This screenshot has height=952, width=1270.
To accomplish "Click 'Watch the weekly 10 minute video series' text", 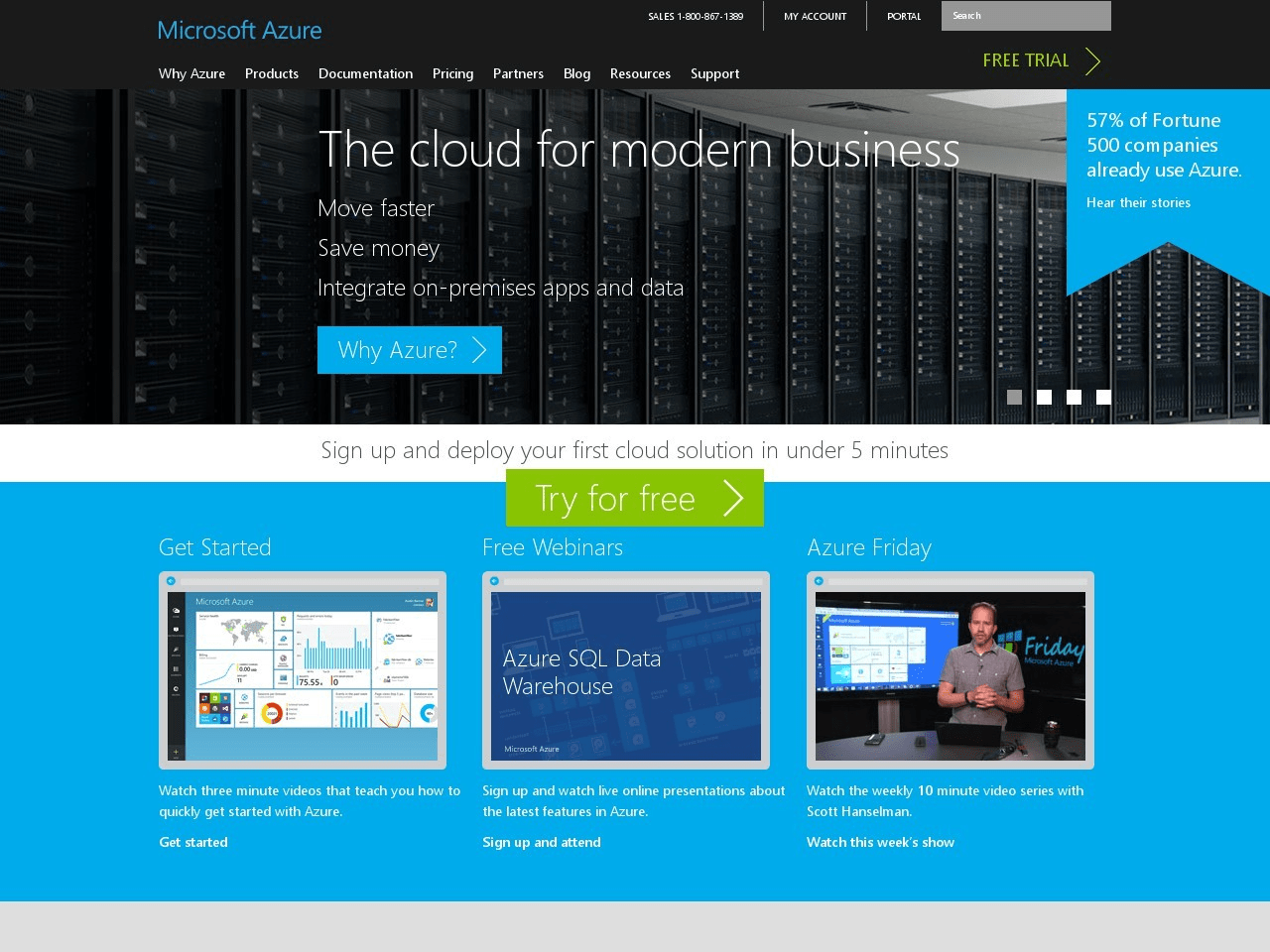I will pos(946,801).
